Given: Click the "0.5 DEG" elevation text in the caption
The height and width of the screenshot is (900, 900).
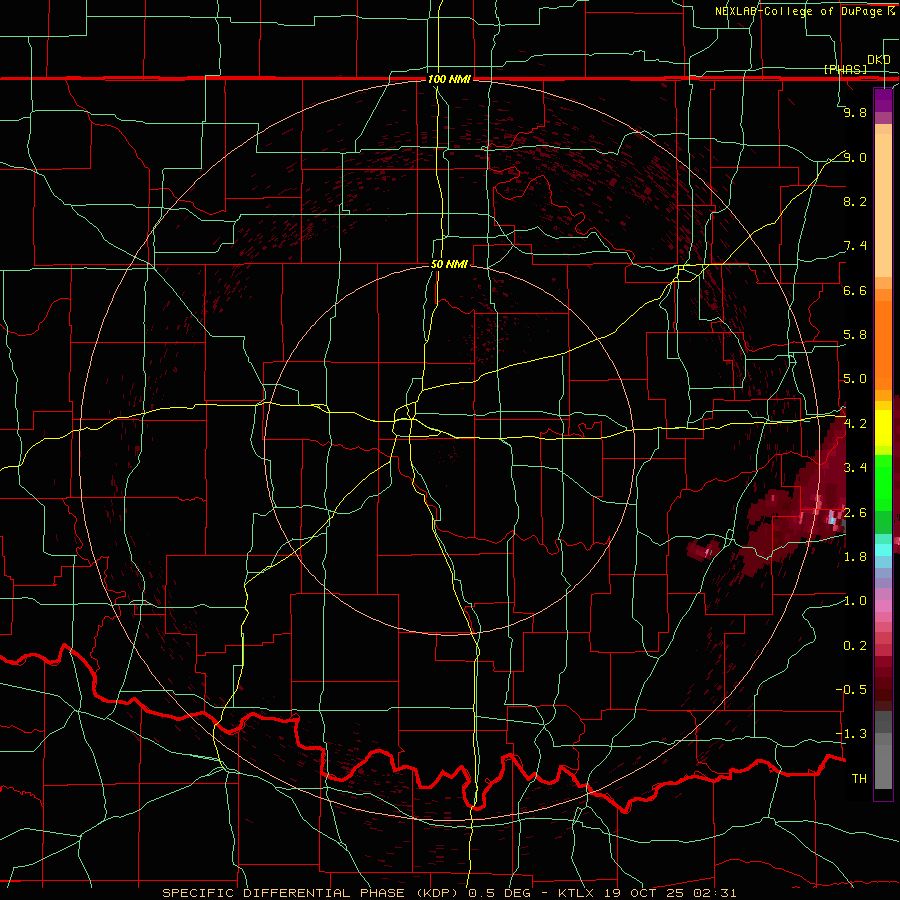Looking at the screenshot, I should click(x=499, y=893).
